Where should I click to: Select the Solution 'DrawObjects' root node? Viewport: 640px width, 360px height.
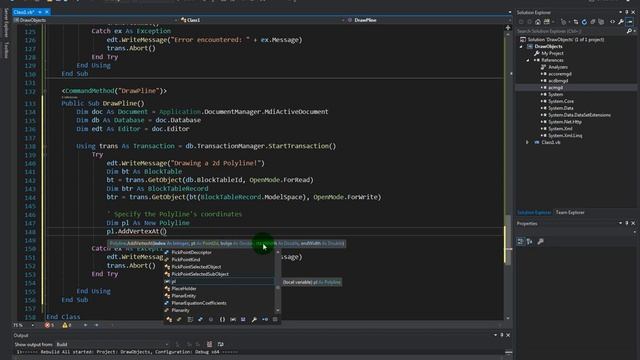565,40
